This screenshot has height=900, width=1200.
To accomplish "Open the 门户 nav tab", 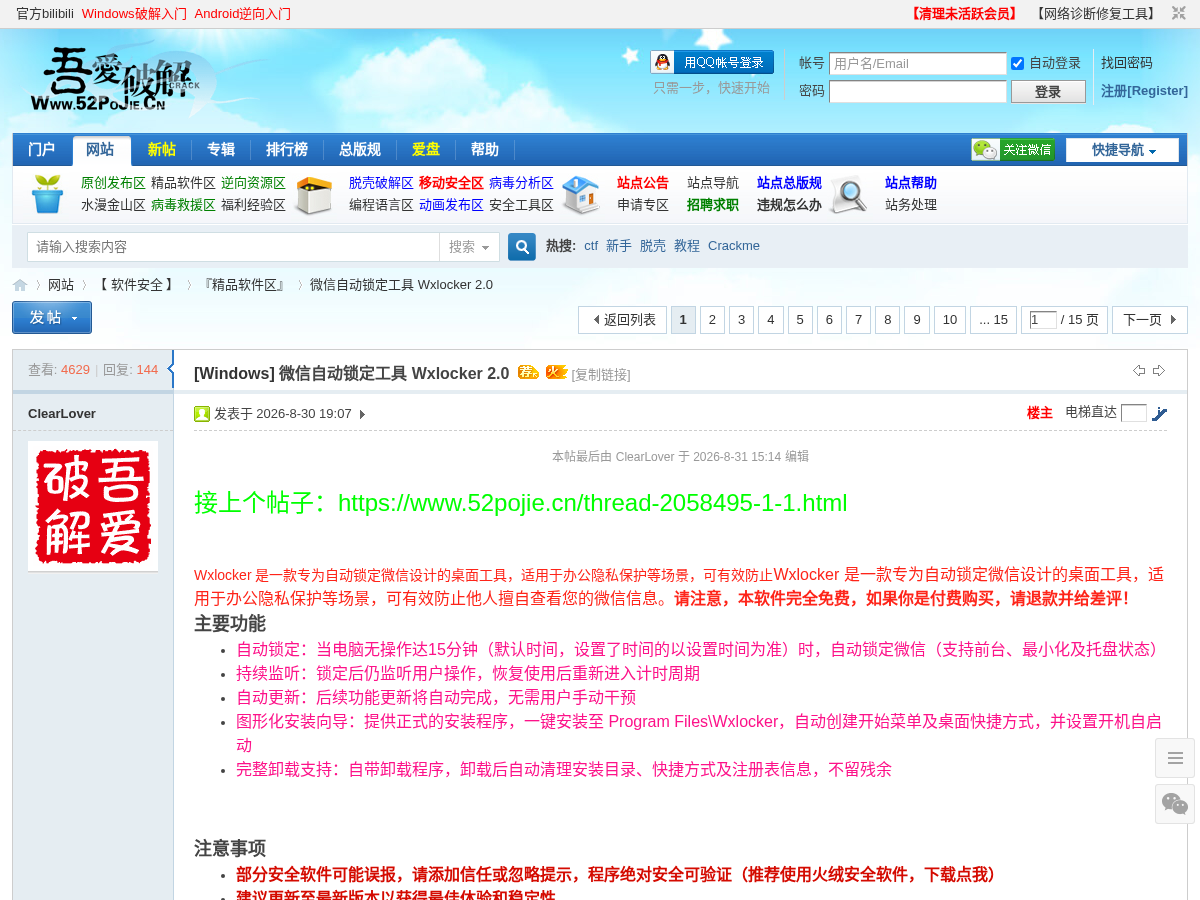I will (42, 149).
